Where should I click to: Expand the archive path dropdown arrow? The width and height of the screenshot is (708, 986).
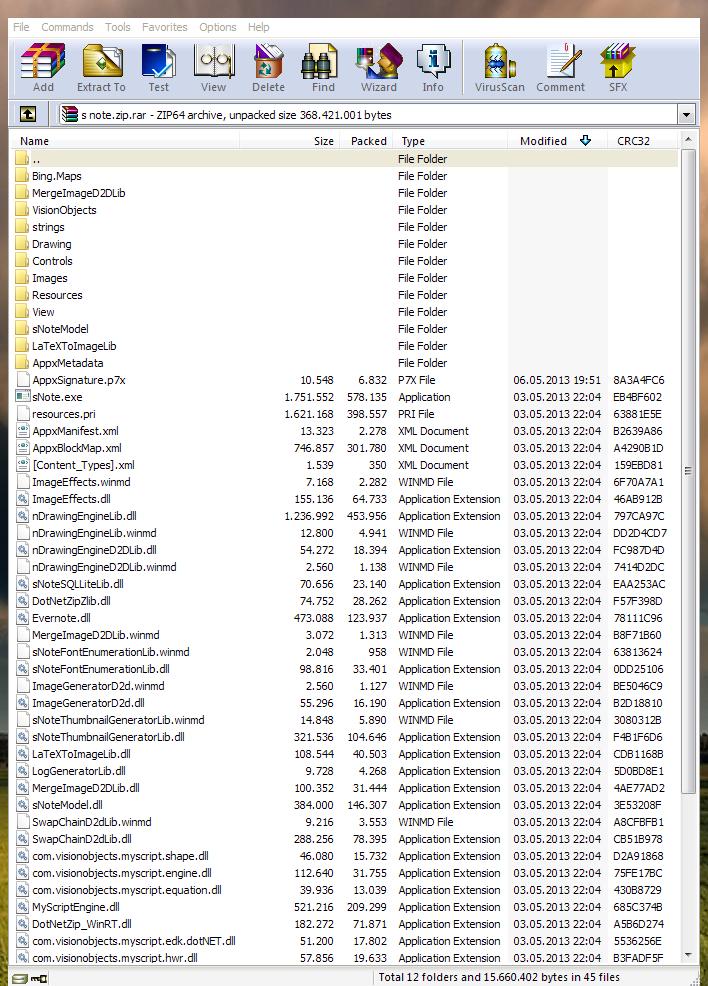pos(686,114)
